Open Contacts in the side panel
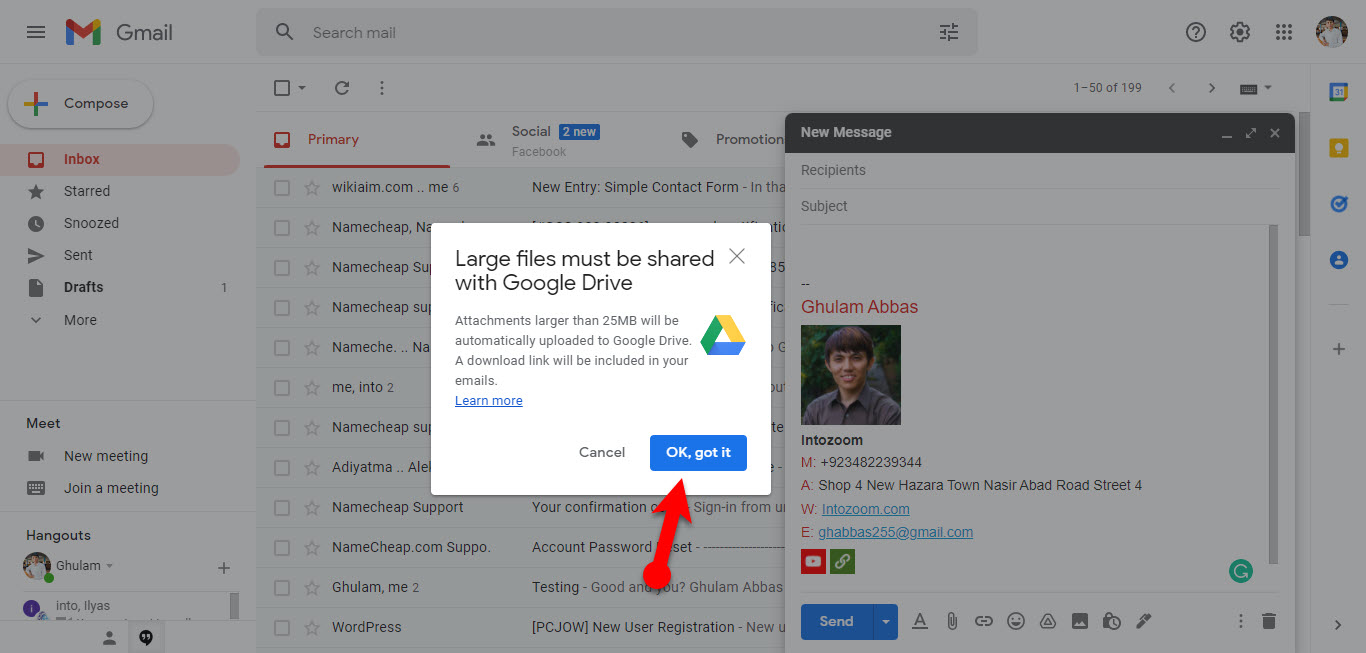1366x653 pixels. point(1338,260)
